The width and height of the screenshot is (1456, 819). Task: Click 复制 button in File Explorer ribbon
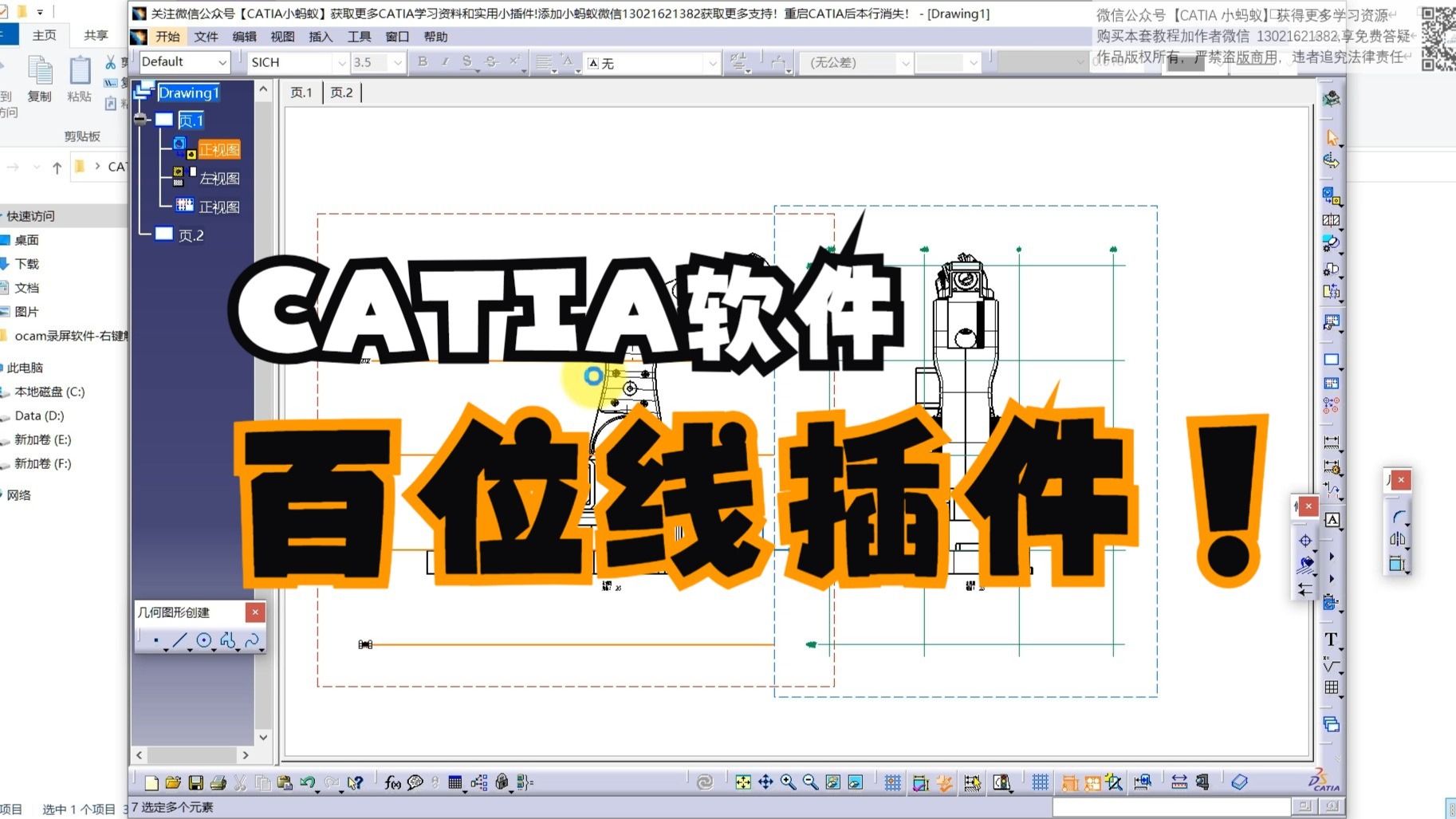tap(39, 80)
